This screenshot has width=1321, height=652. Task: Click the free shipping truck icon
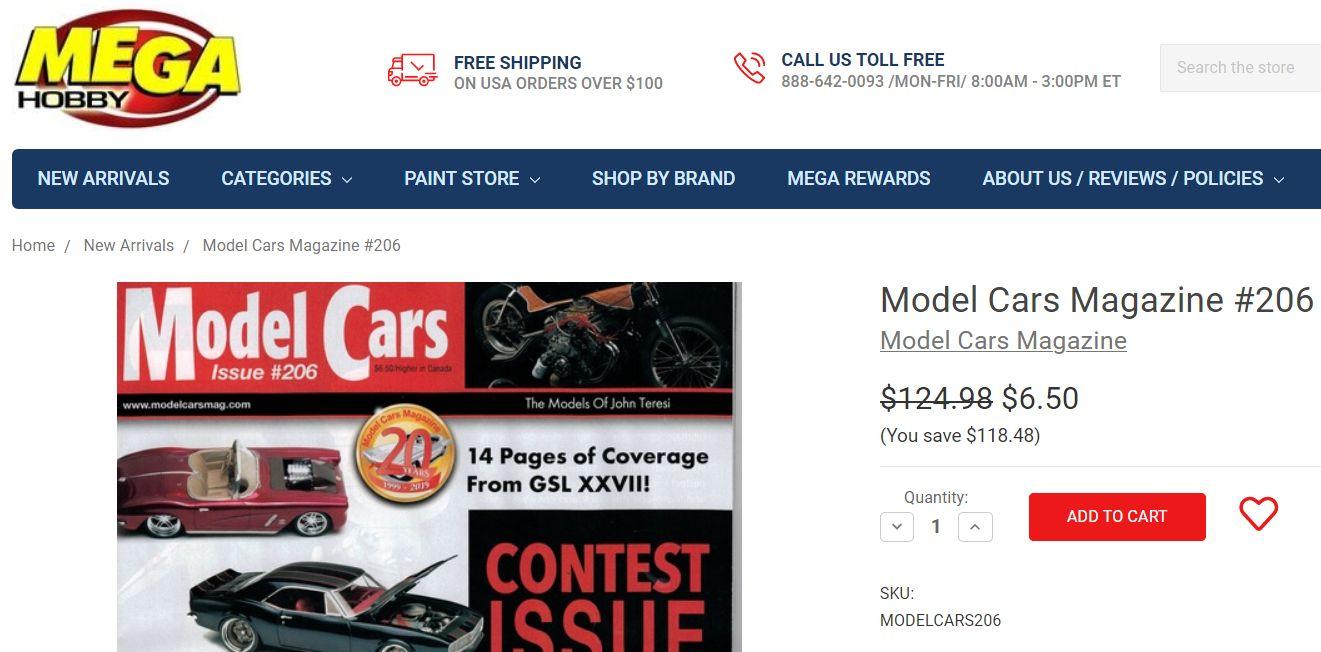pyautogui.click(x=413, y=70)
